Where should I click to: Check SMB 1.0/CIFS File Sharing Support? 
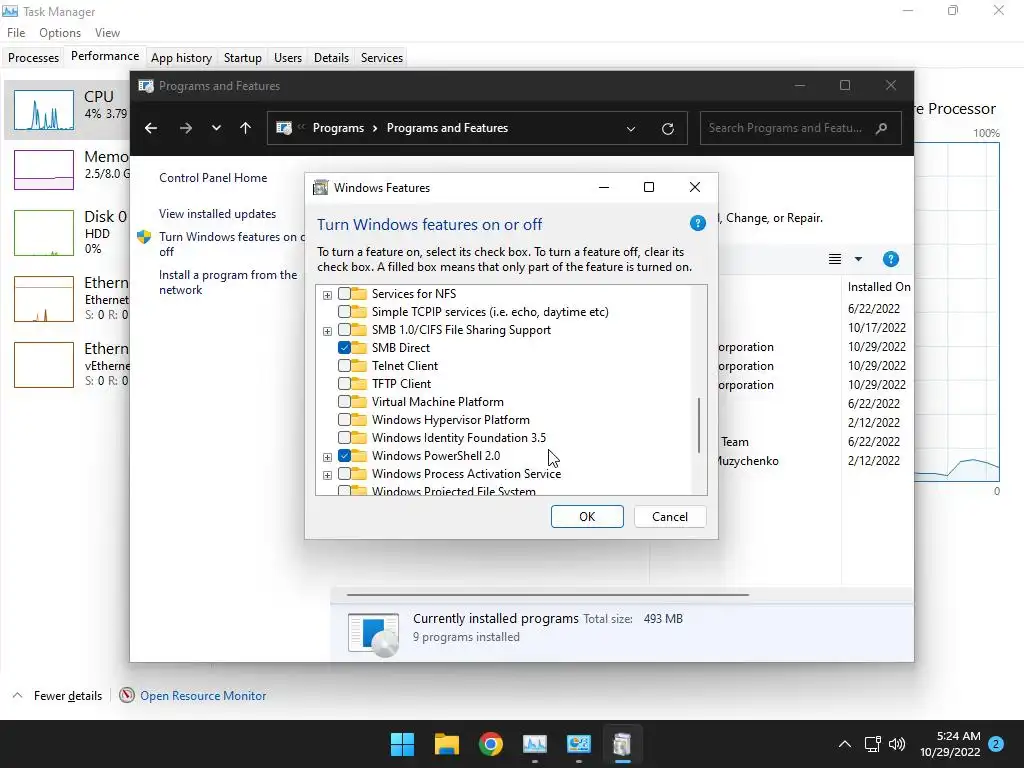point(344,330)
